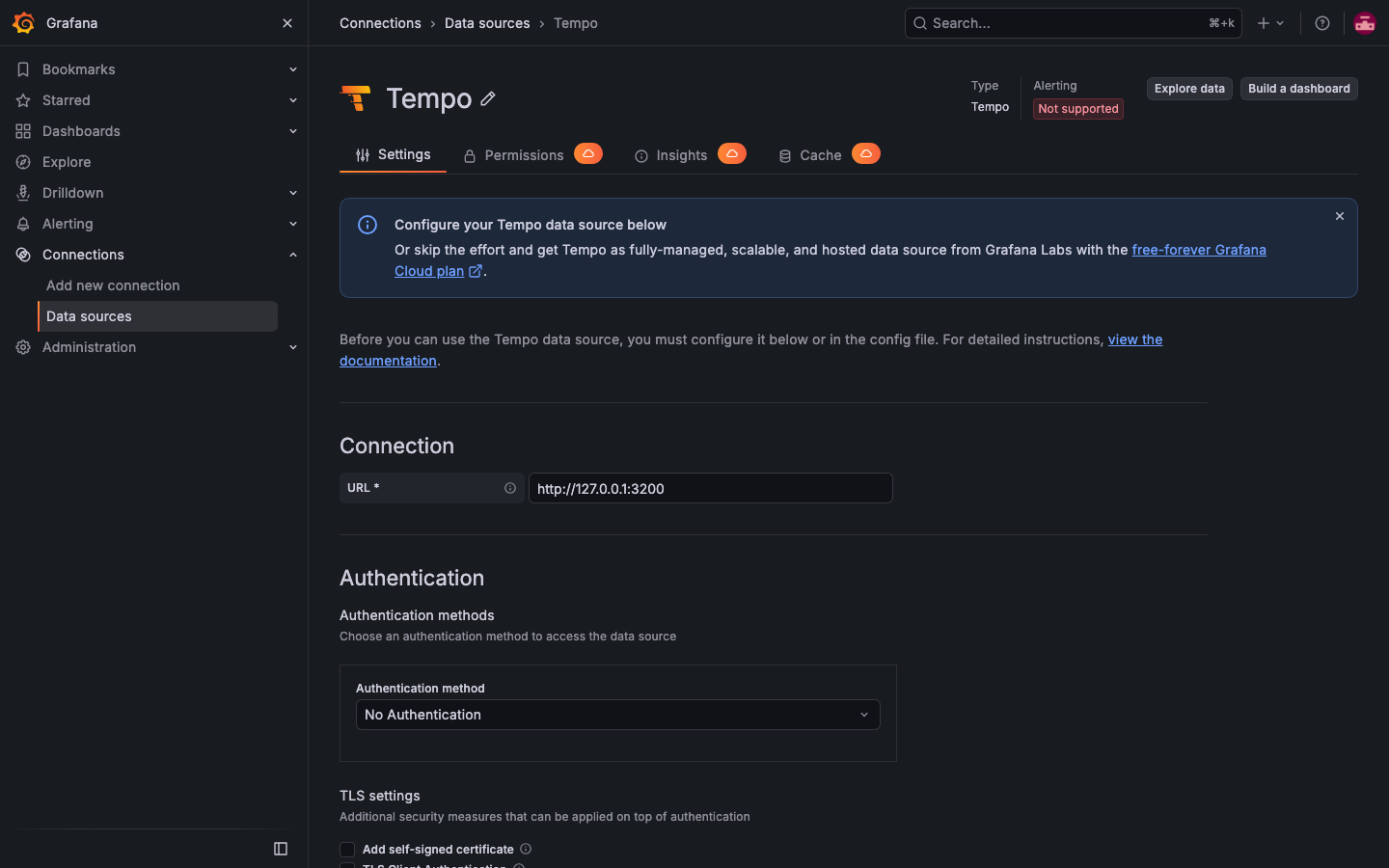Click the cloud badge beside Insights

[x=732, y=153]
